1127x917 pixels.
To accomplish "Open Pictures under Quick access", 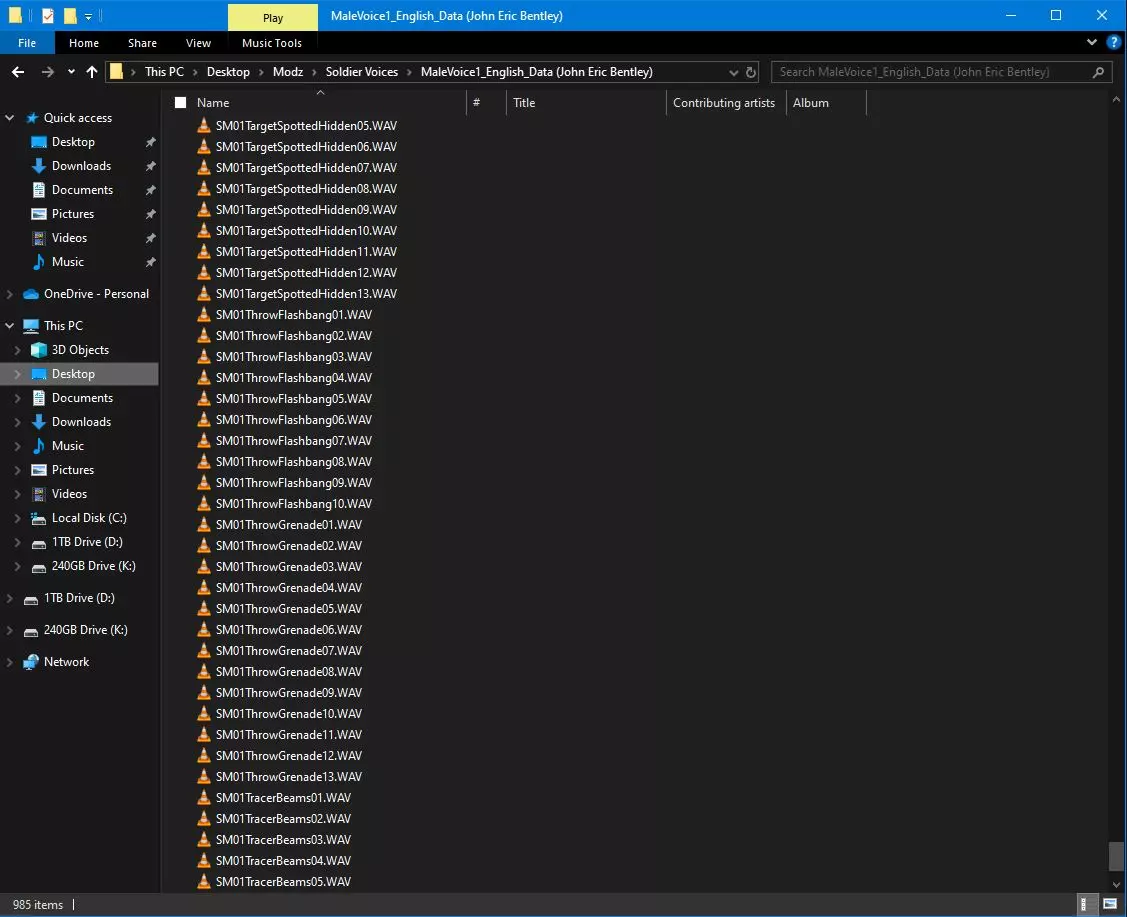I will [x=73, y=214].
